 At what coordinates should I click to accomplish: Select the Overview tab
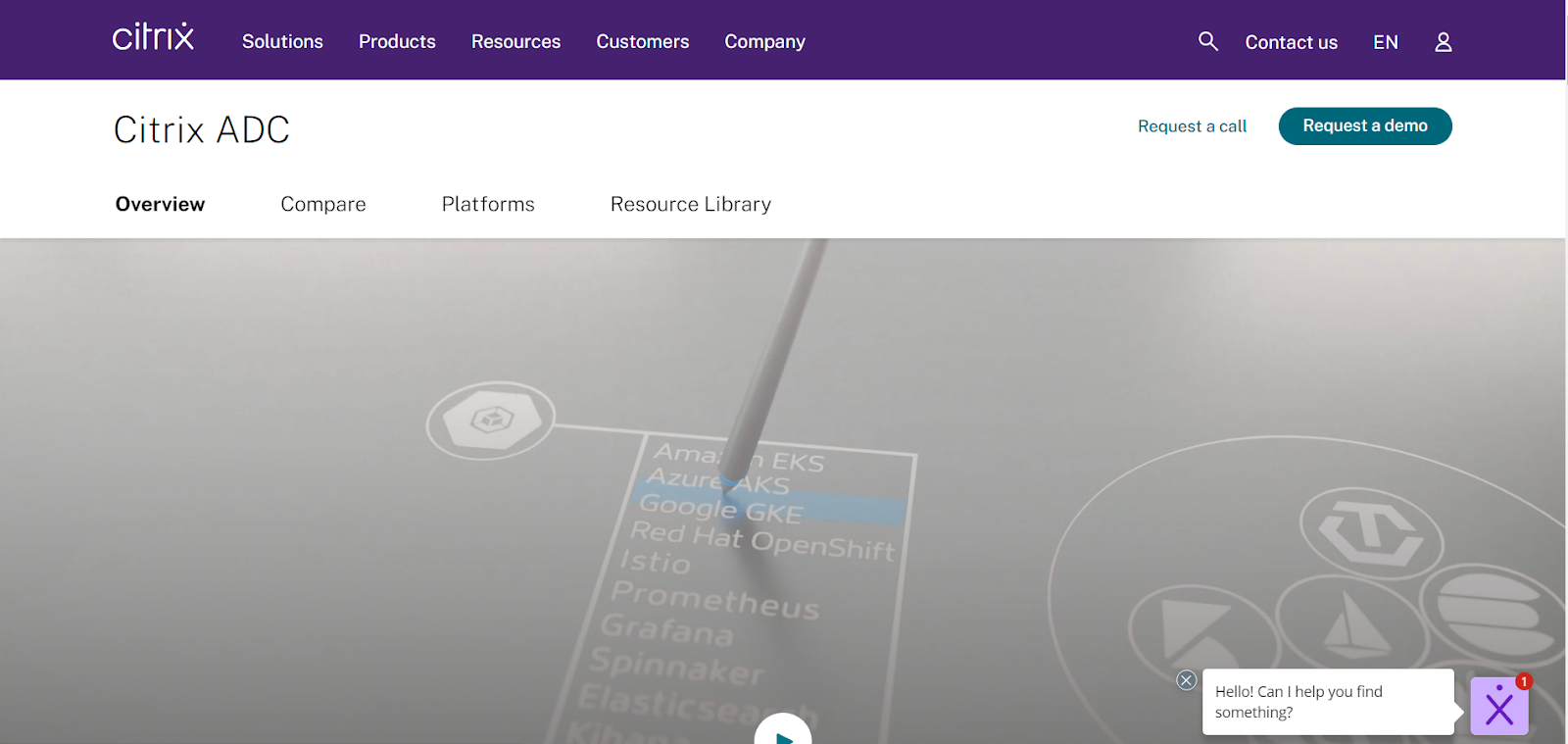coord(160,204)
